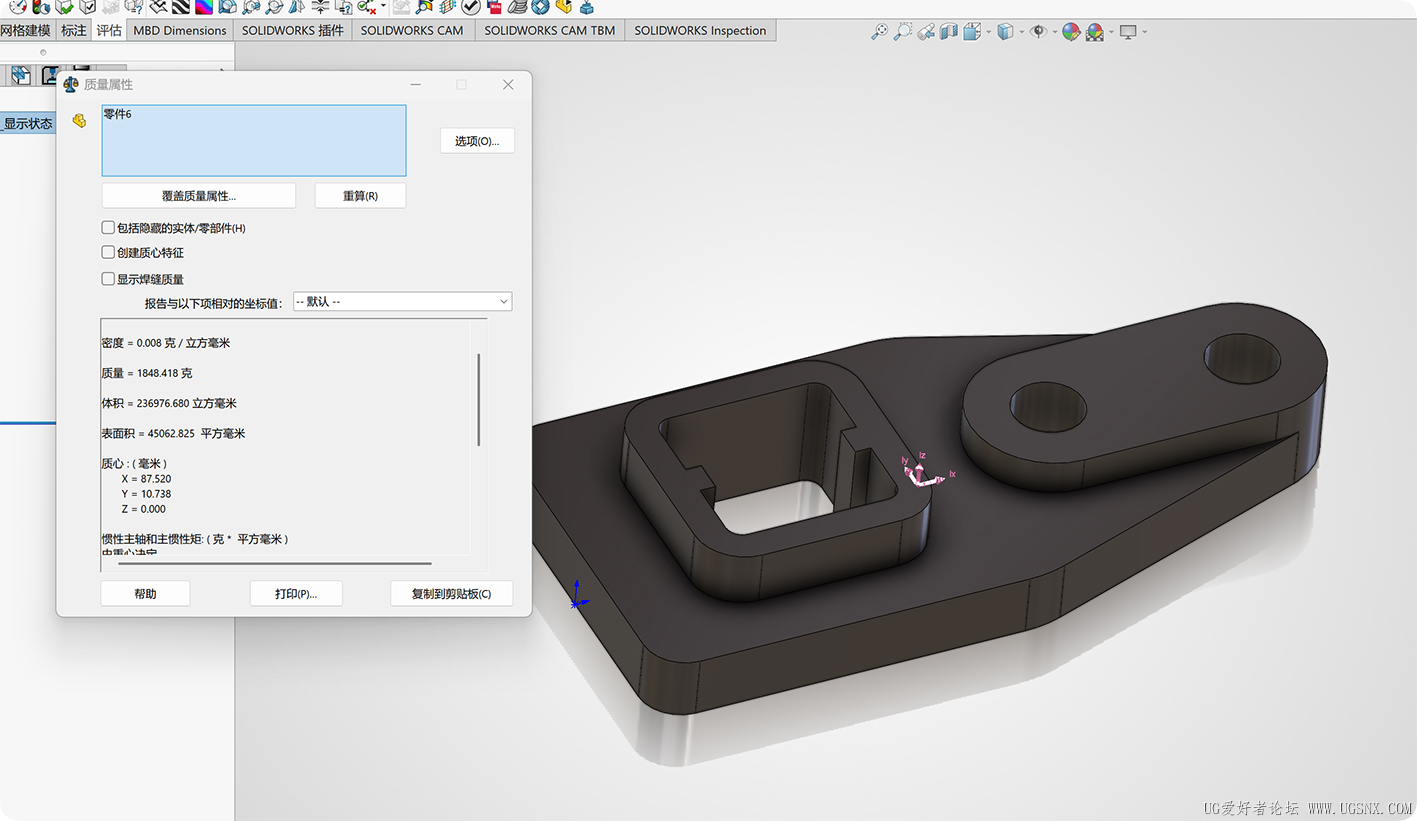
Task: Open the MBD Dimensions tab
Action: point(180,31)
